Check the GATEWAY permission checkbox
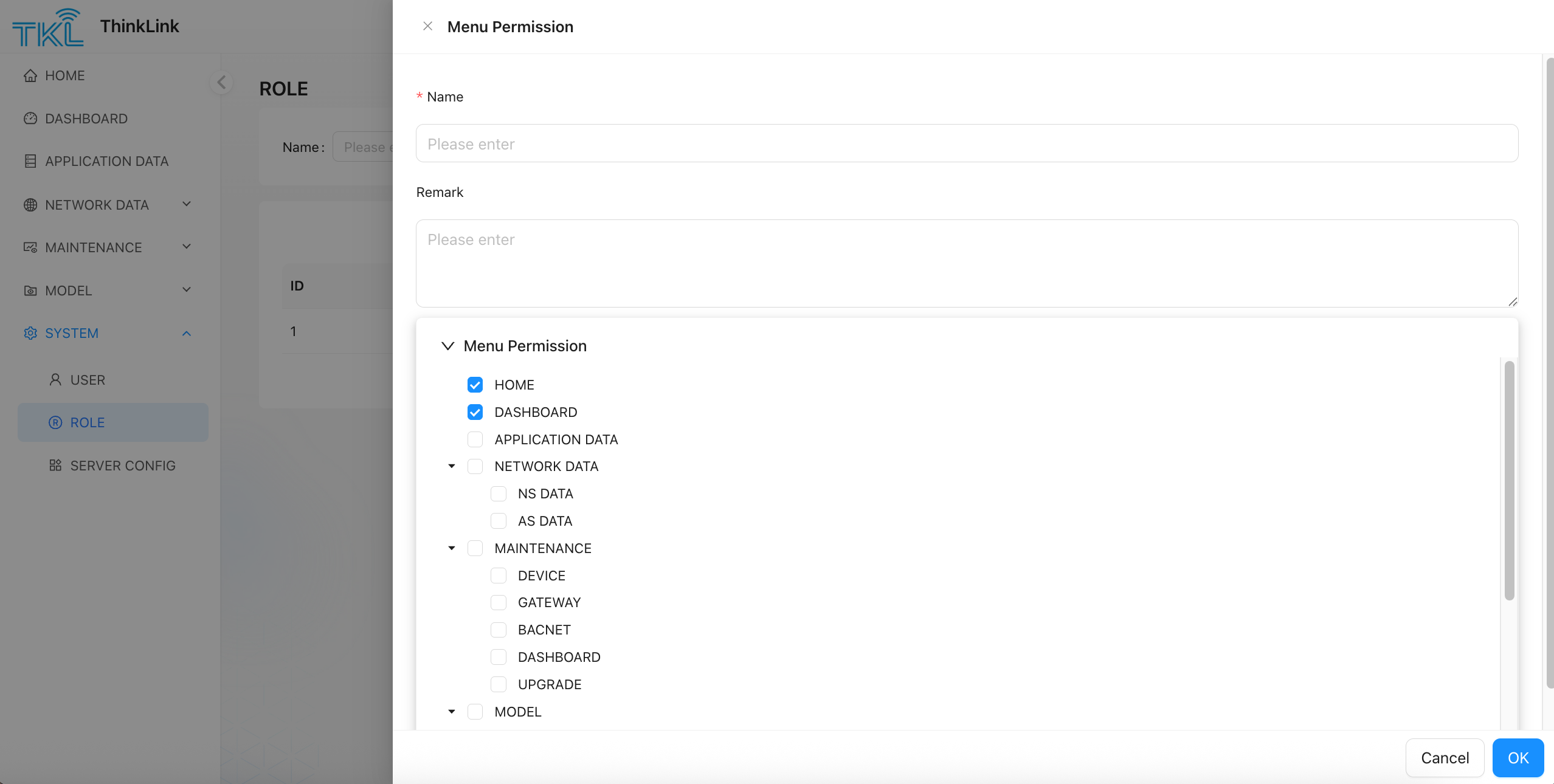The height and width of the screenshot is (784, 1554). tap(499, 602)
